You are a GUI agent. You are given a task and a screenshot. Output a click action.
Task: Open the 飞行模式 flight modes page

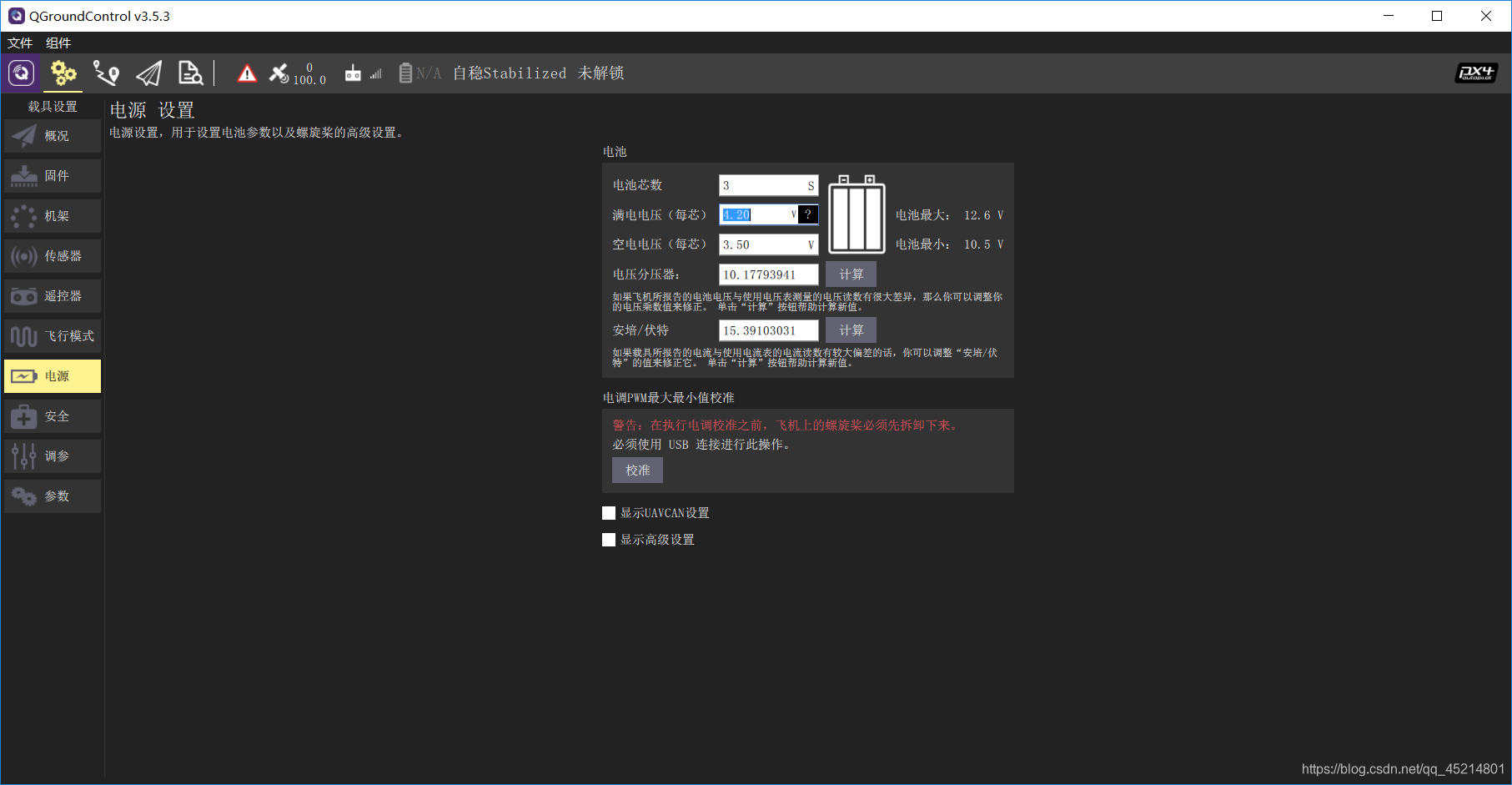coord(53,336)
